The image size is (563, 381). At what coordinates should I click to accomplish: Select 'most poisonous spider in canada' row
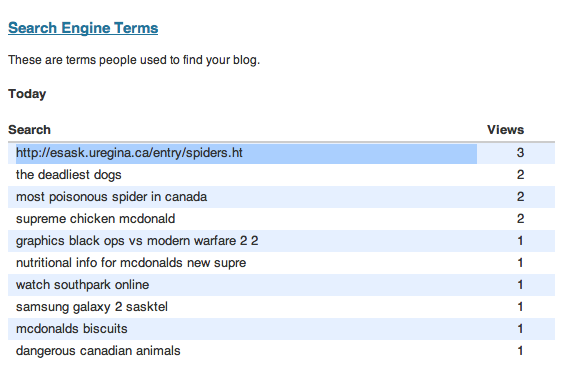coord(282,197)
